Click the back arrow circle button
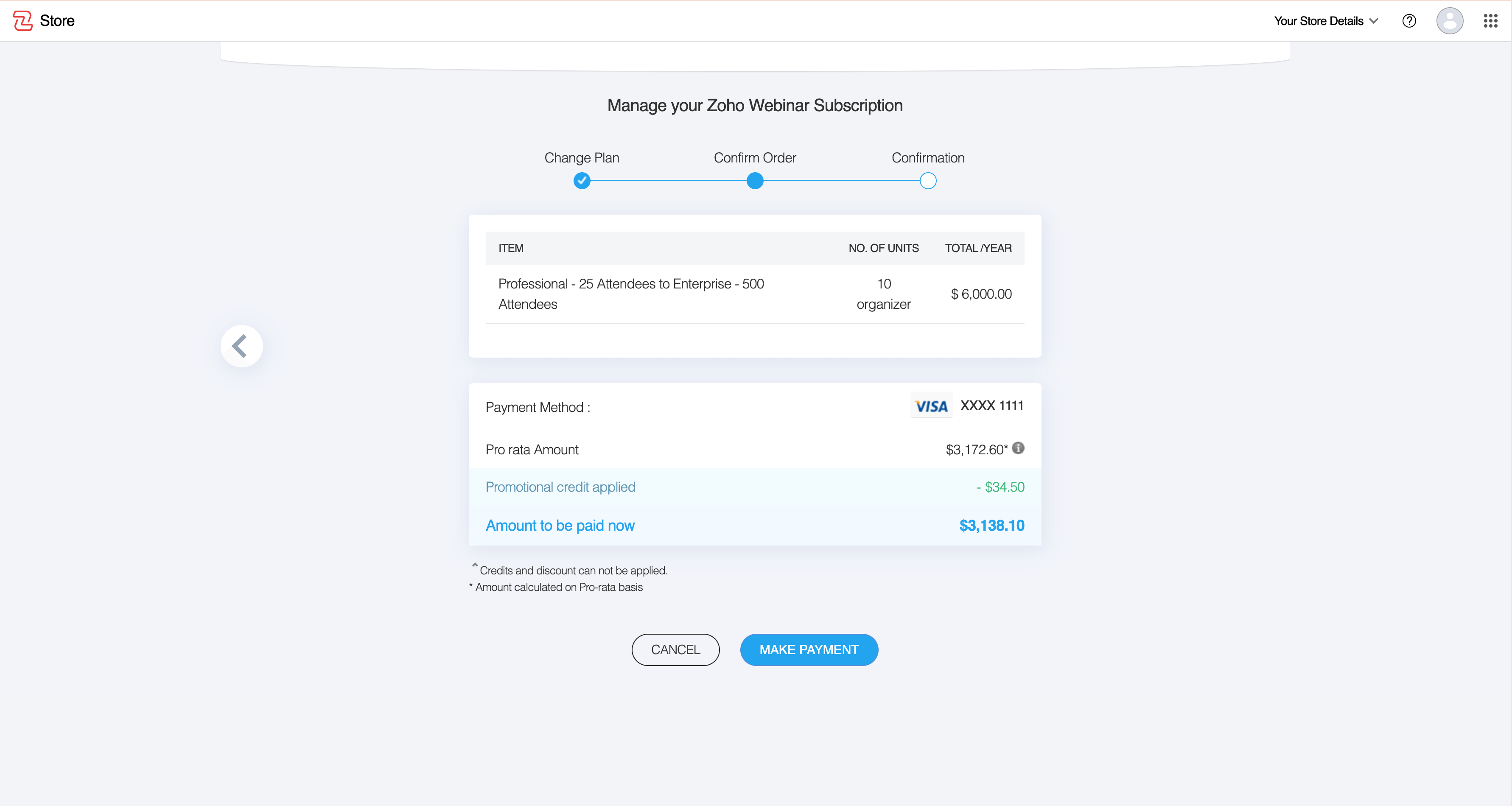The height and width of the screenshot is (806, 1512). point(241,346)
